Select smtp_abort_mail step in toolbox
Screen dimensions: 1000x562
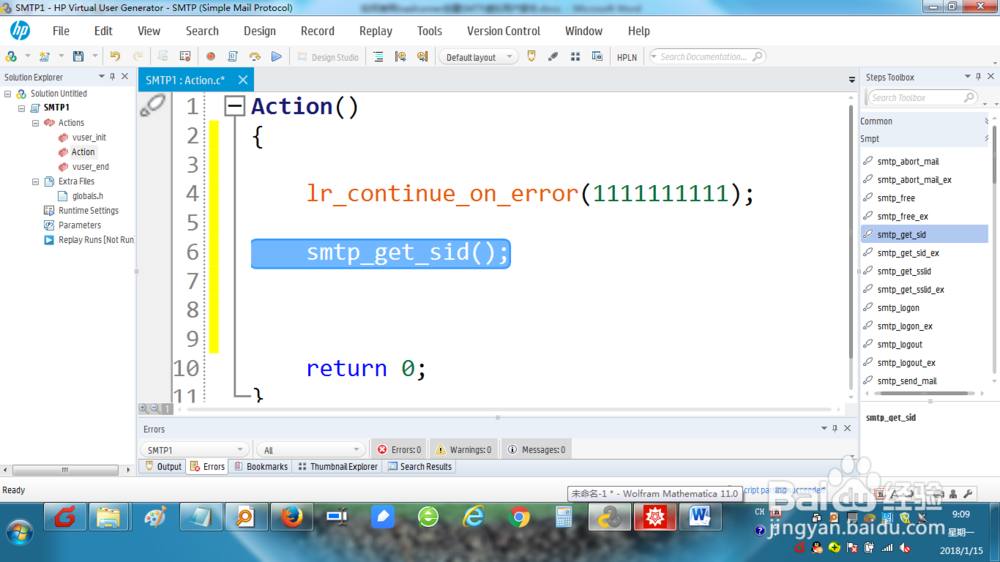point(908,161)
